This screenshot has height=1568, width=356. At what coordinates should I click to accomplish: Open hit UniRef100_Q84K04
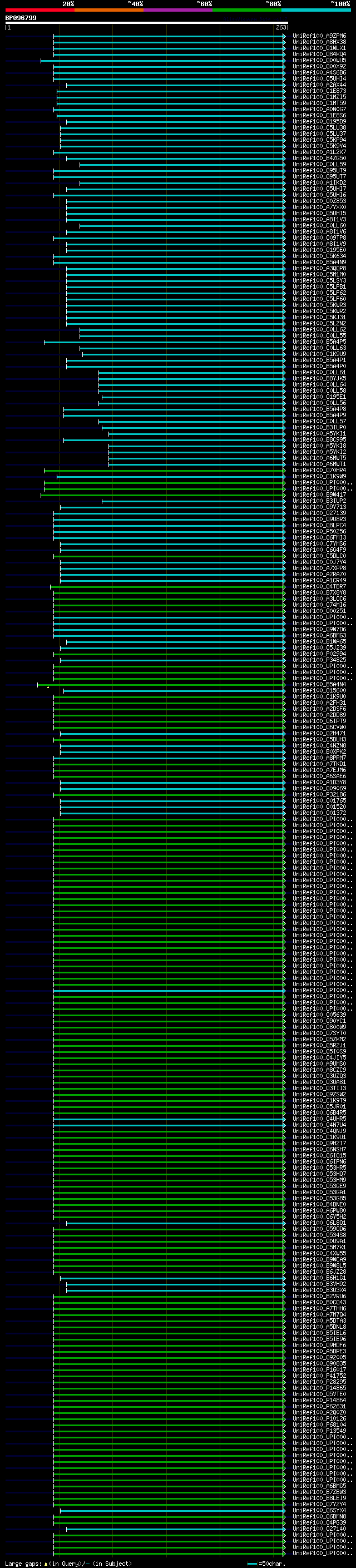319,54
